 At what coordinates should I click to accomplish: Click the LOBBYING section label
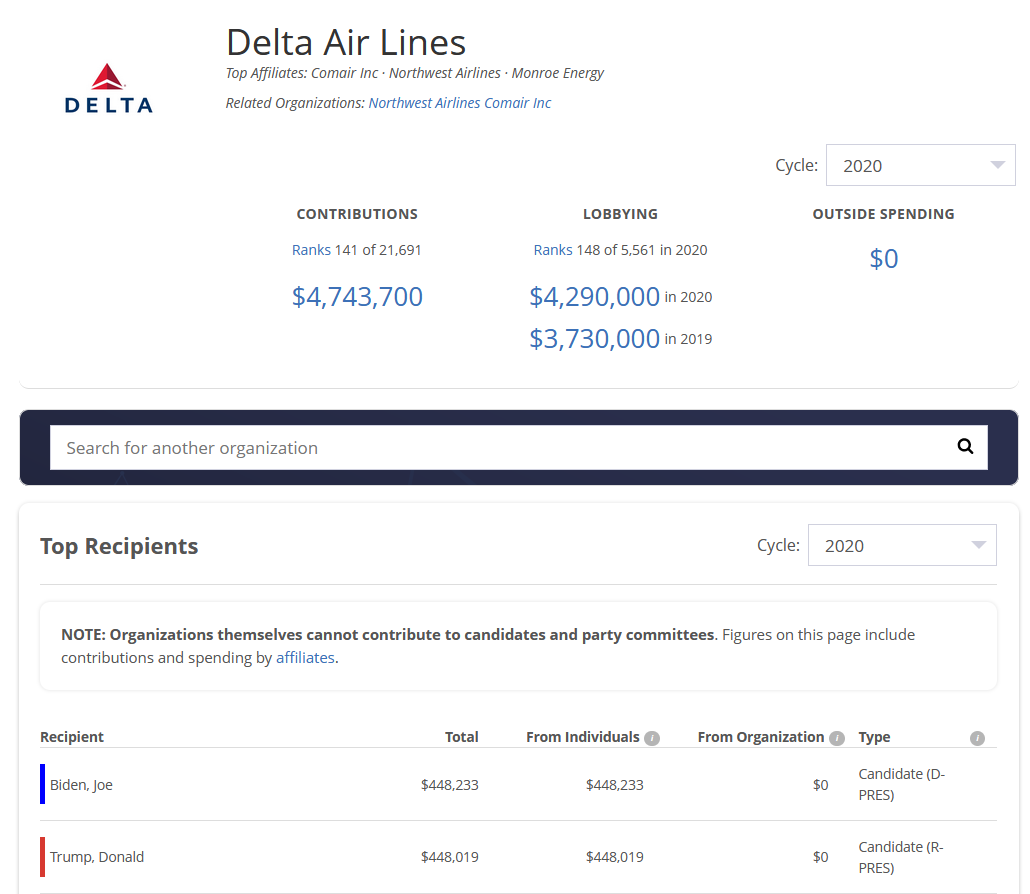[621, 214]
